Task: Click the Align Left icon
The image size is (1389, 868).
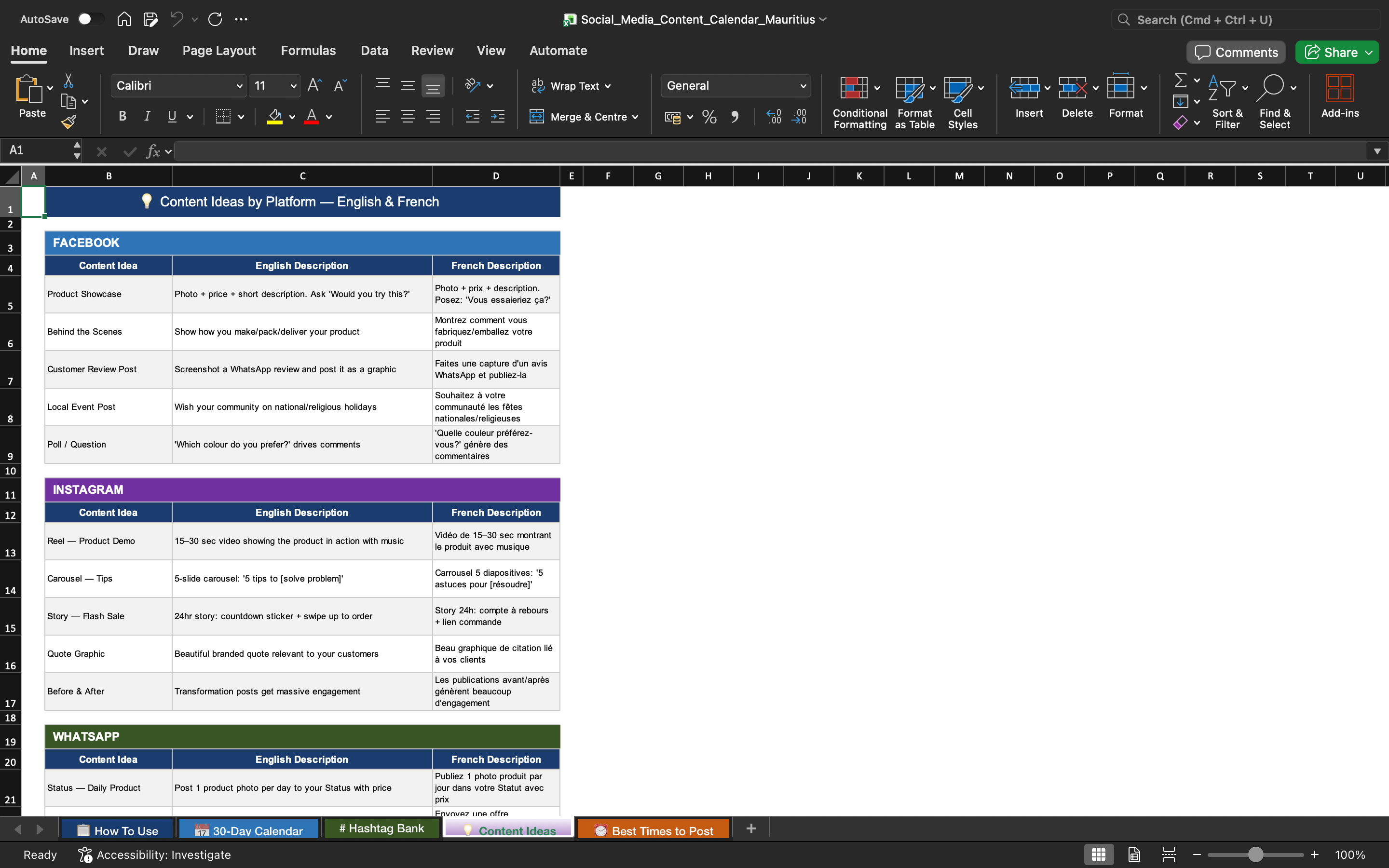Action: click(x=382, y=117)
